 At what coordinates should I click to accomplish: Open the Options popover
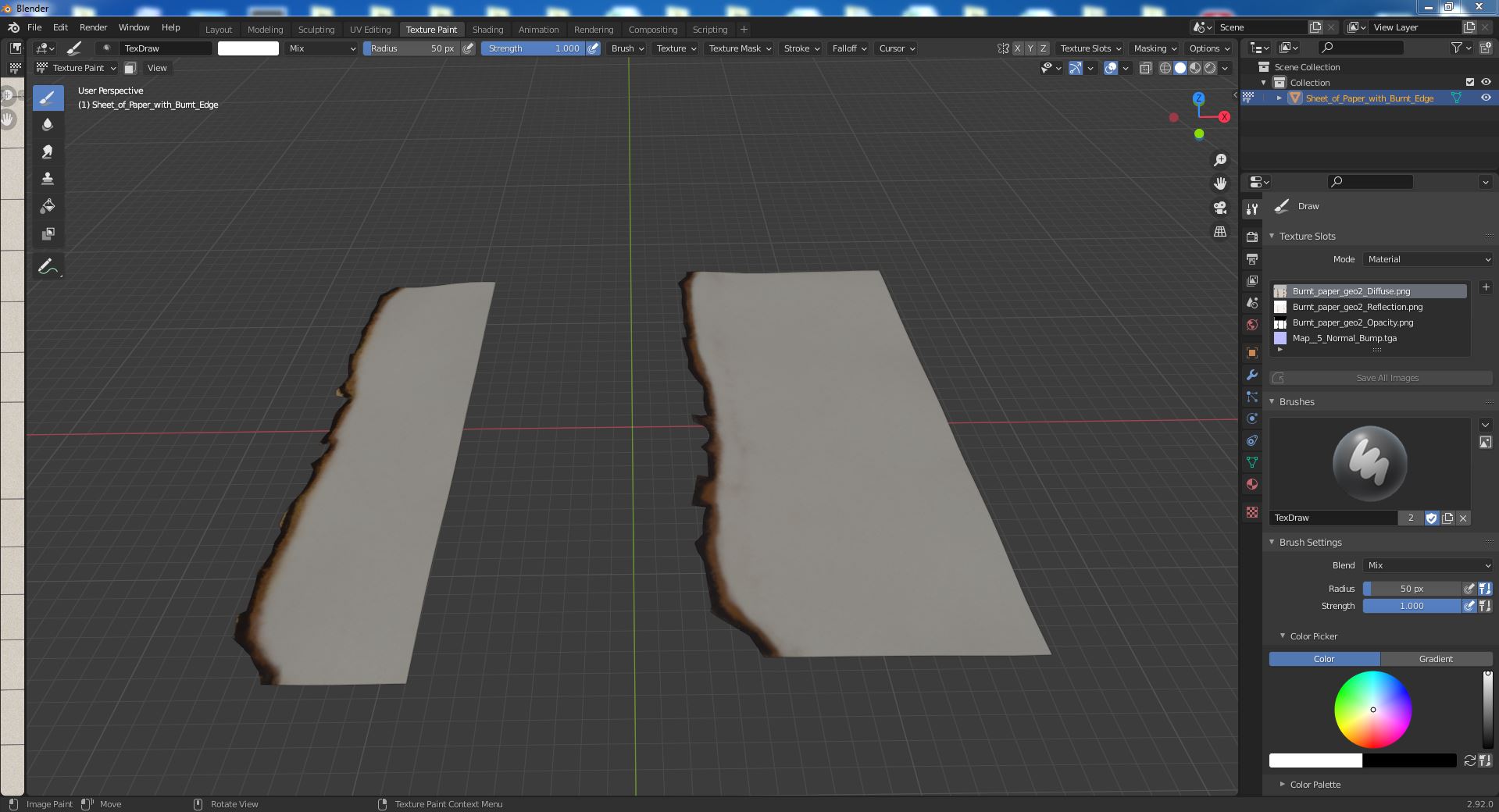point(1209,48)
